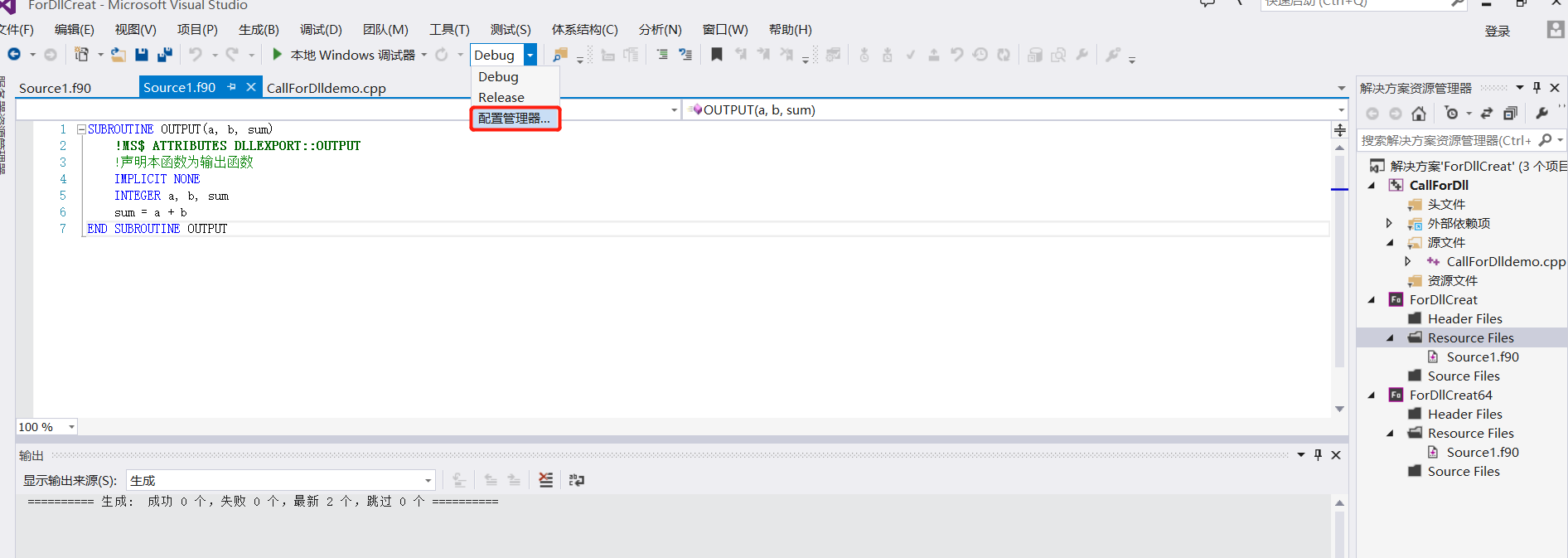Screen dimensions: 1568x558
Task: Click the Clear All icon in the output panel
Action: point(545,480)
